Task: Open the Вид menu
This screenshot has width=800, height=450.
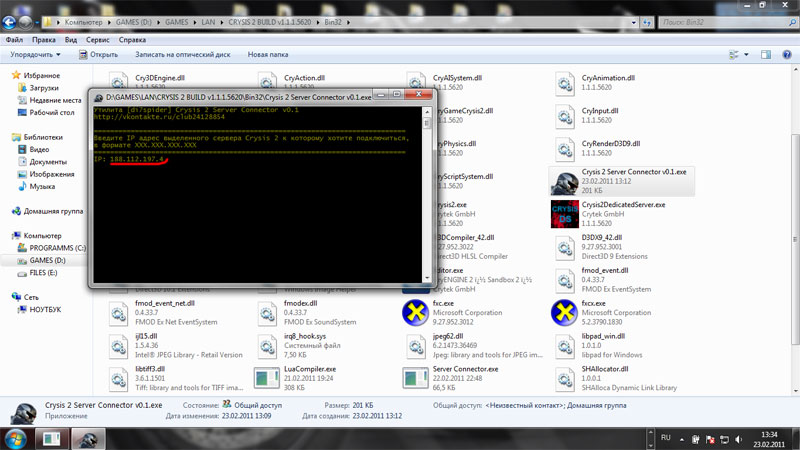Action: [71, 39]
